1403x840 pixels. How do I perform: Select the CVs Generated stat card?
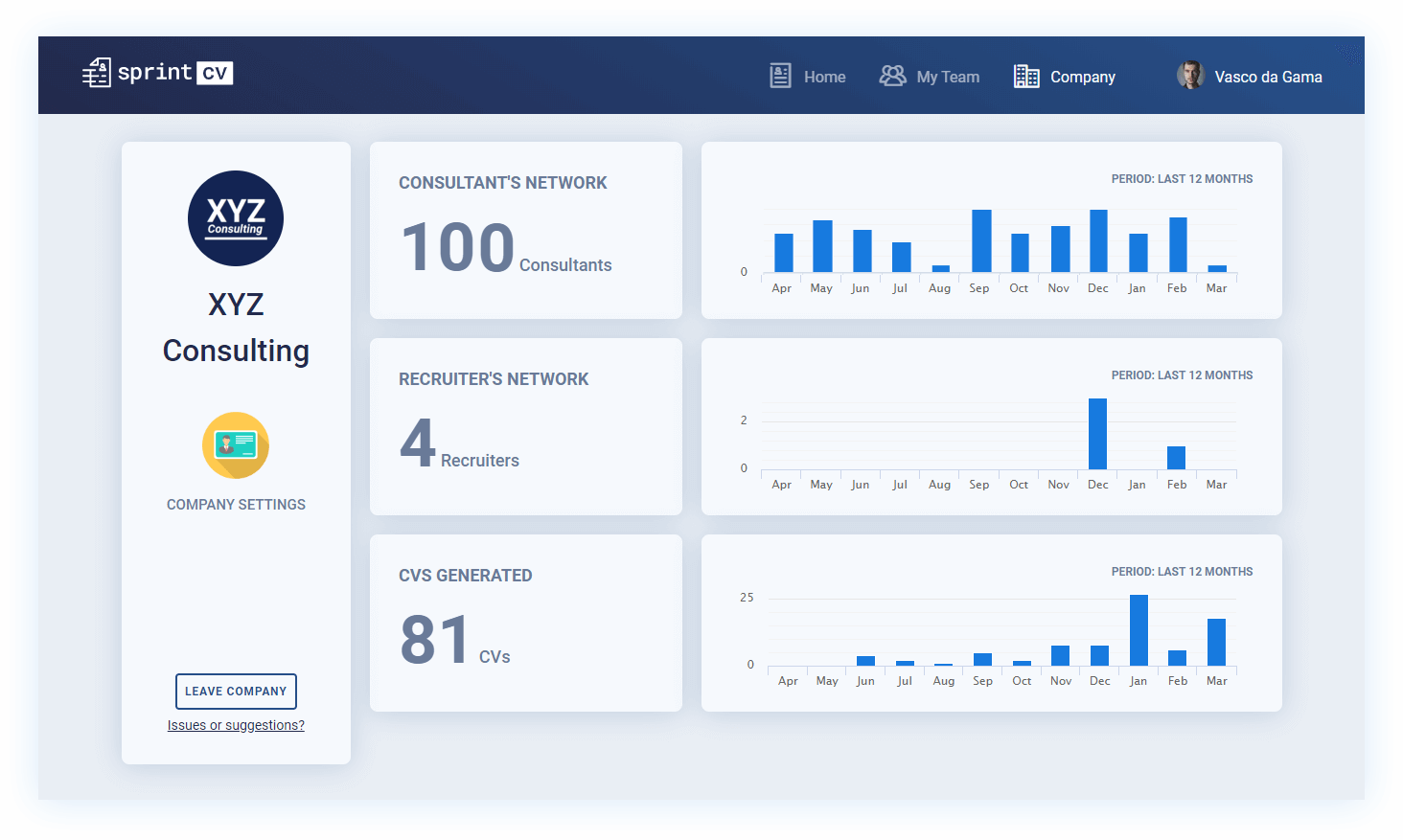(525, 623)
